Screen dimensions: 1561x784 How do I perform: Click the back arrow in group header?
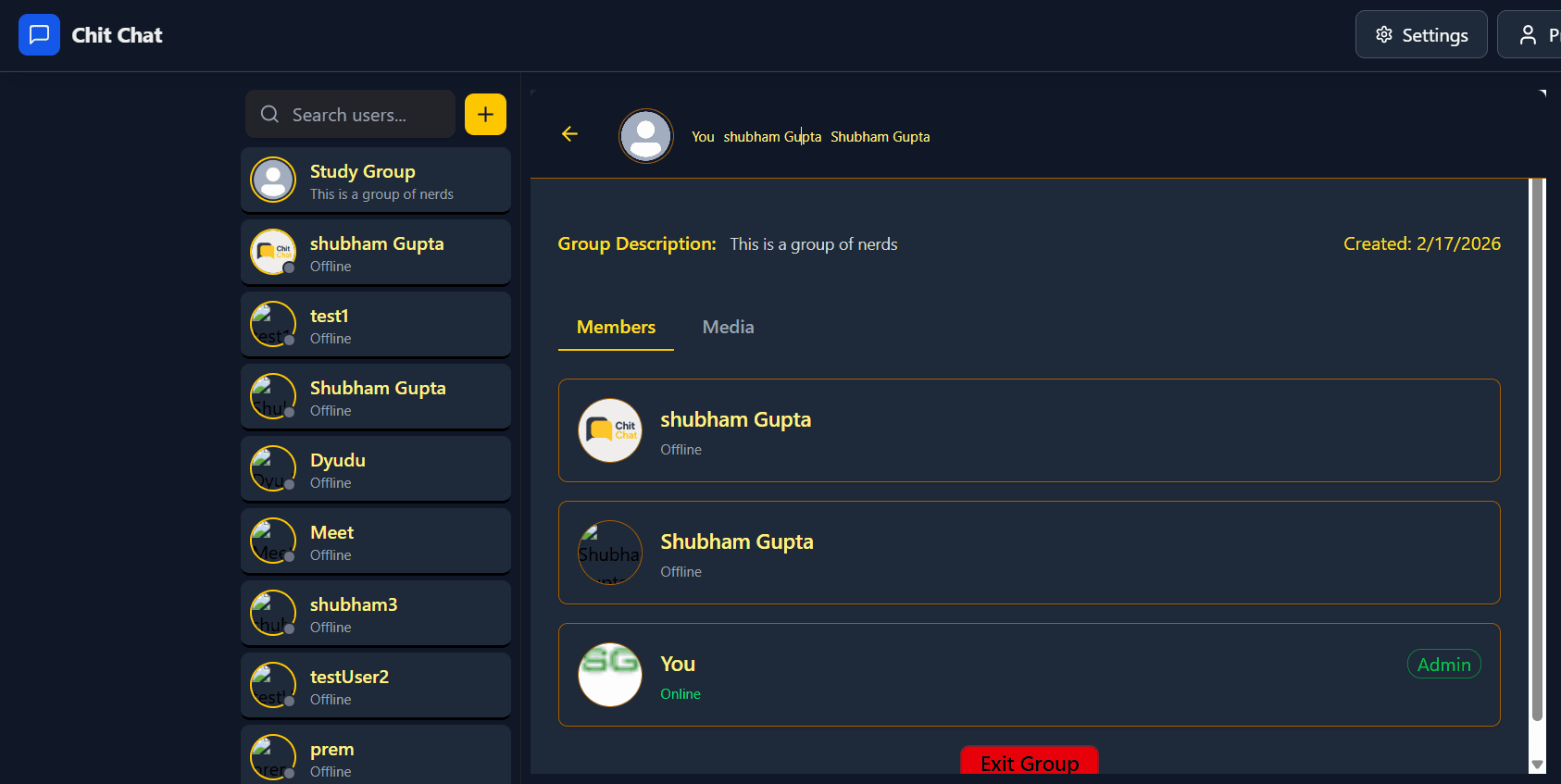[x=569, y=134]
